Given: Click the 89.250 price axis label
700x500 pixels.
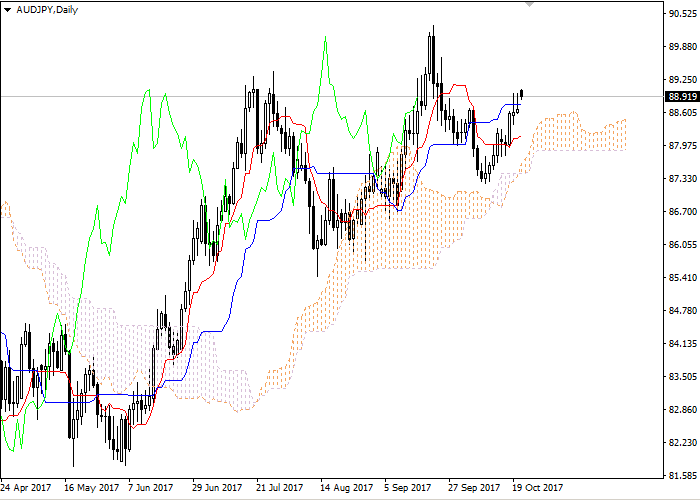Looking at the screenshot, I should 683,79.
